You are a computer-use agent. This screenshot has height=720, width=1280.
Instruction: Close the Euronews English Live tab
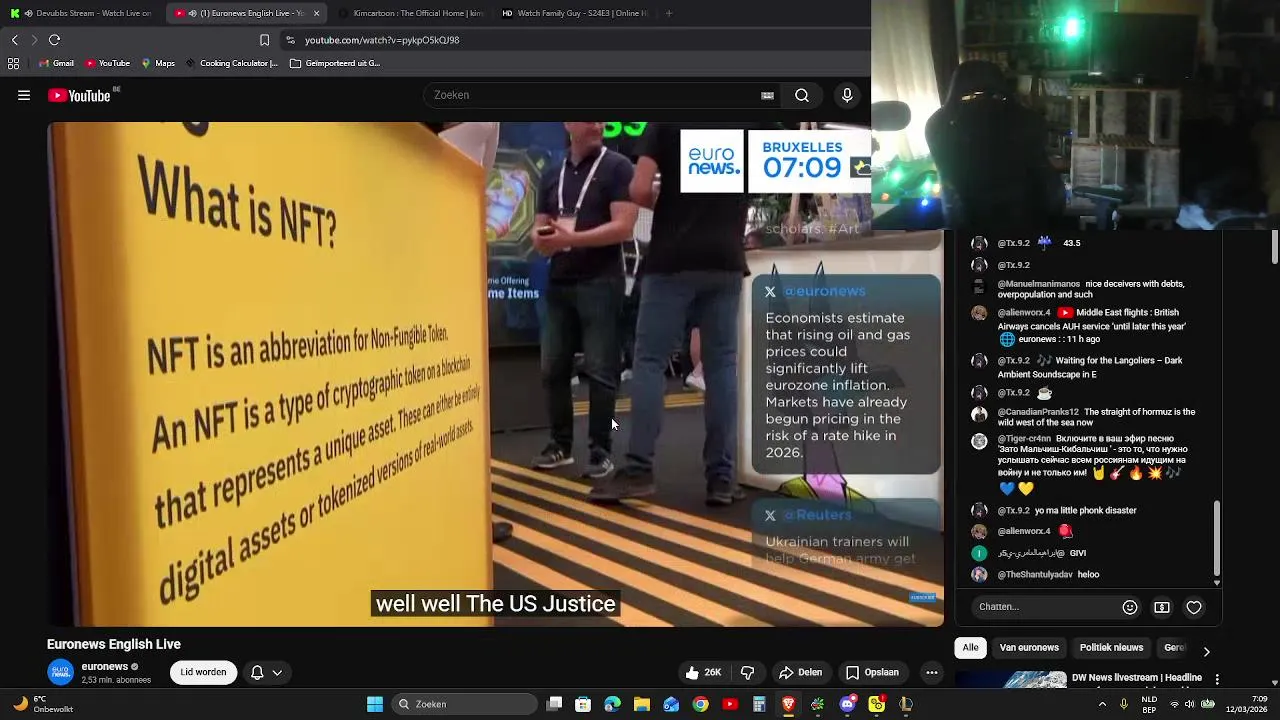pos(316,13)
